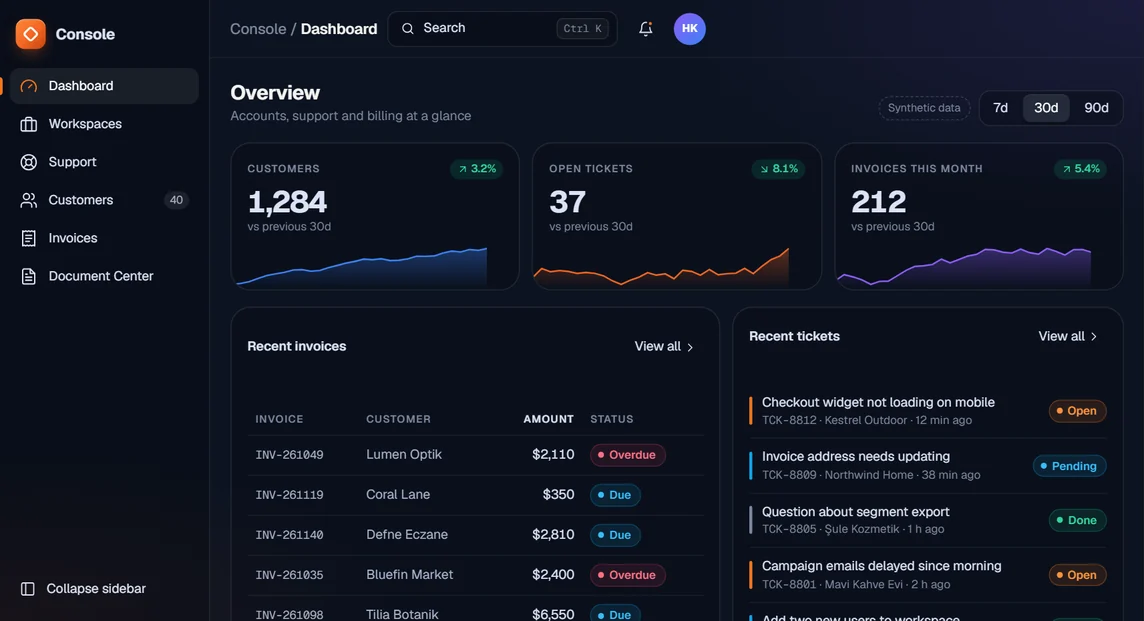Select the 90d time range

coord(1097,108)
